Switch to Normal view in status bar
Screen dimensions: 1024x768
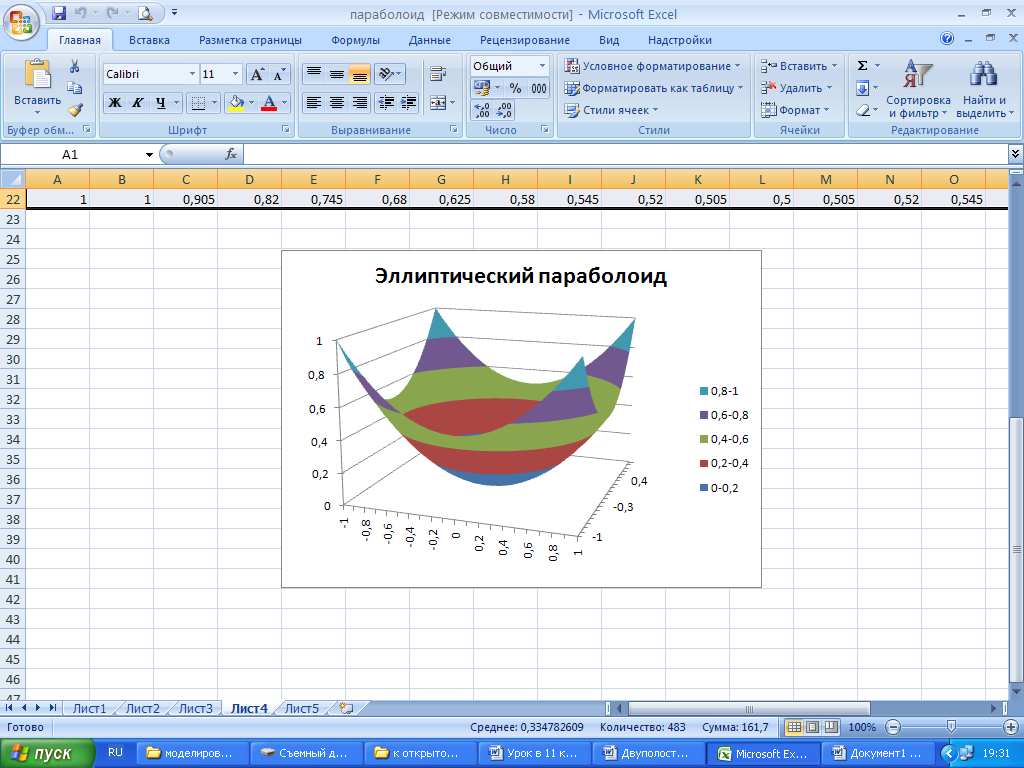[794, 727]
